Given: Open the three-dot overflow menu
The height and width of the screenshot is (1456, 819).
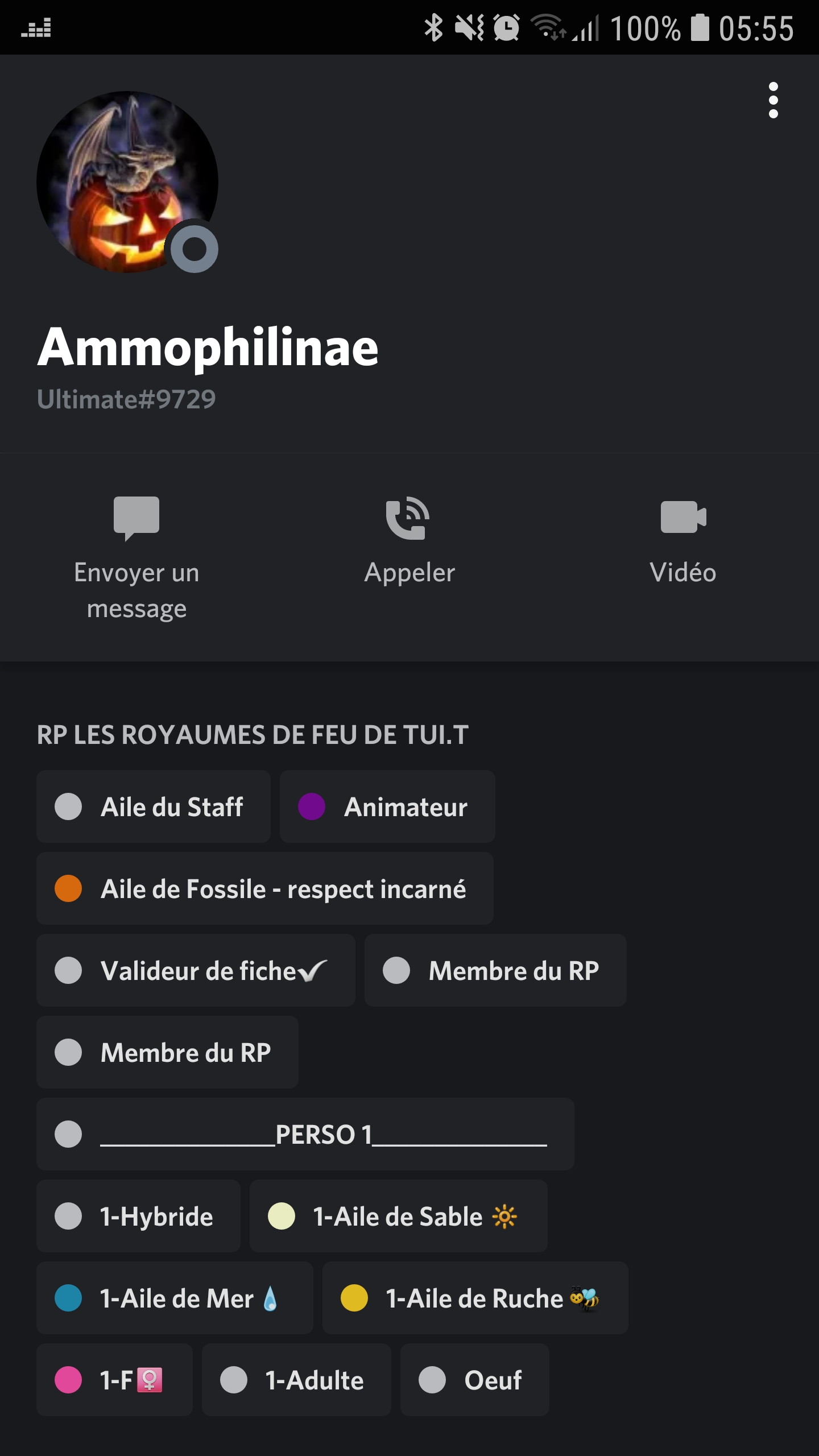Looking at the screenshot, I should coord(773,100).
